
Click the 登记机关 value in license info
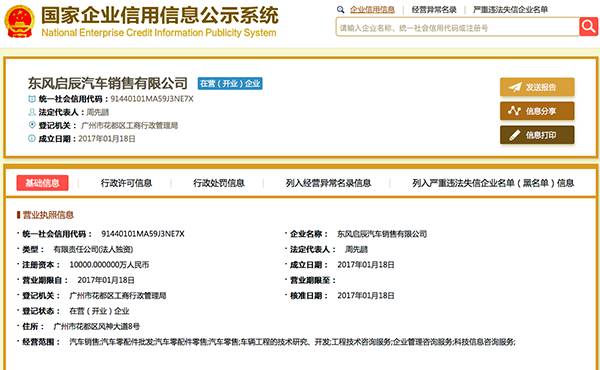117,296
